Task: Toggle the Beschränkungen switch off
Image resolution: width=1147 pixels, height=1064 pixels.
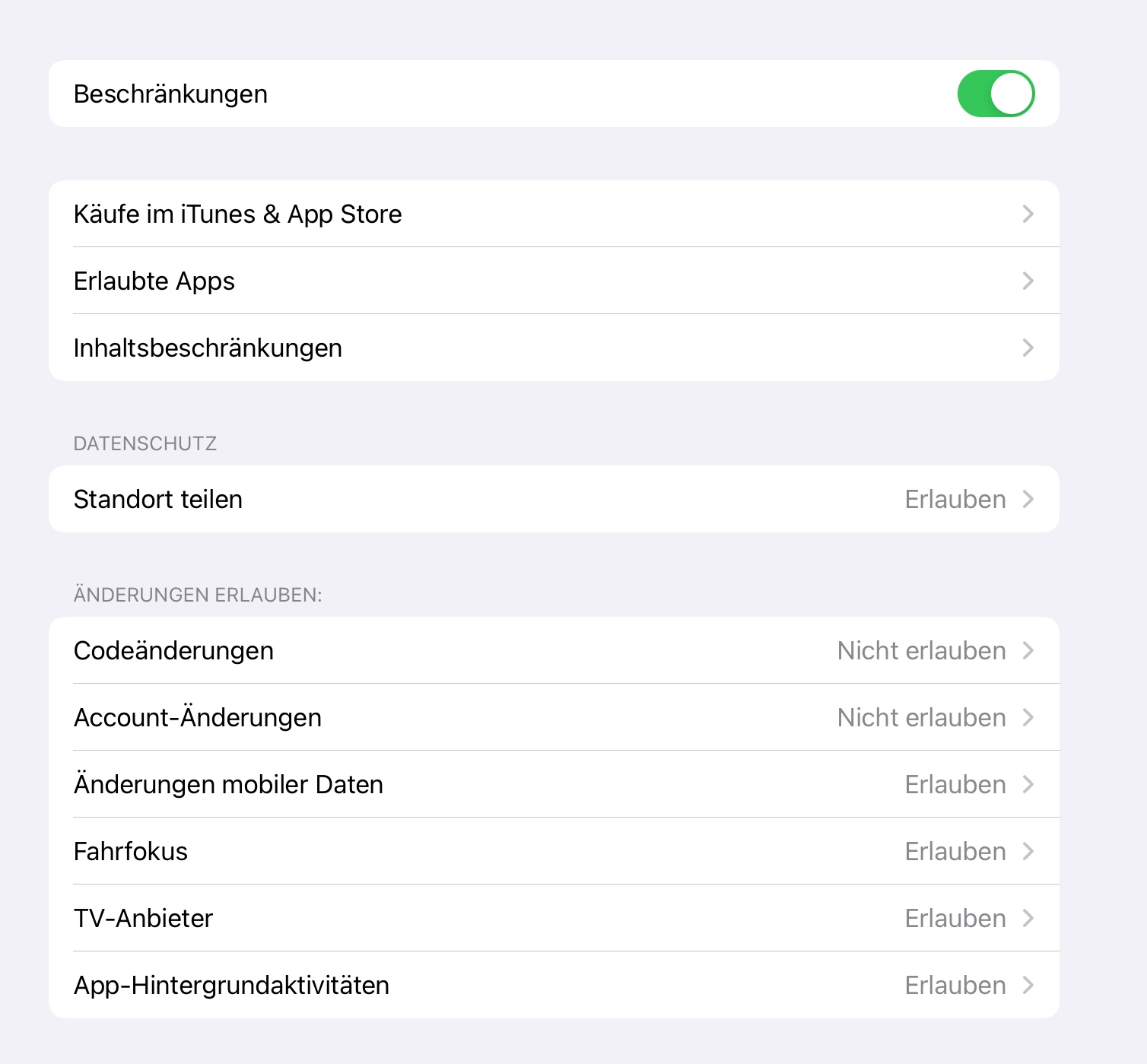Action: [995, 94]
